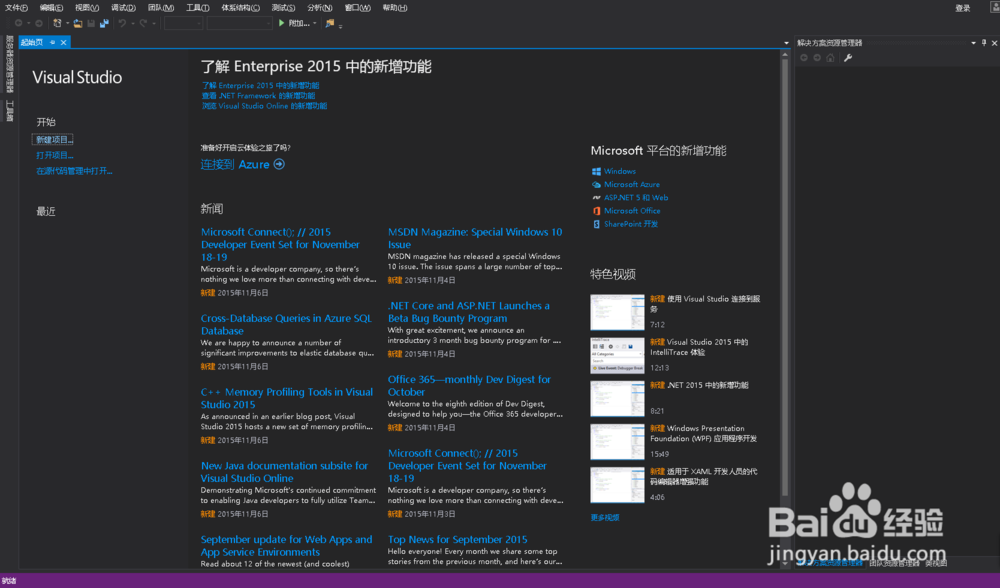This screenshot has width=1000, height=588.
Task: Click the start page vertical scrollbar thumb
Action: pyautogui.click(x=785, y=277)
